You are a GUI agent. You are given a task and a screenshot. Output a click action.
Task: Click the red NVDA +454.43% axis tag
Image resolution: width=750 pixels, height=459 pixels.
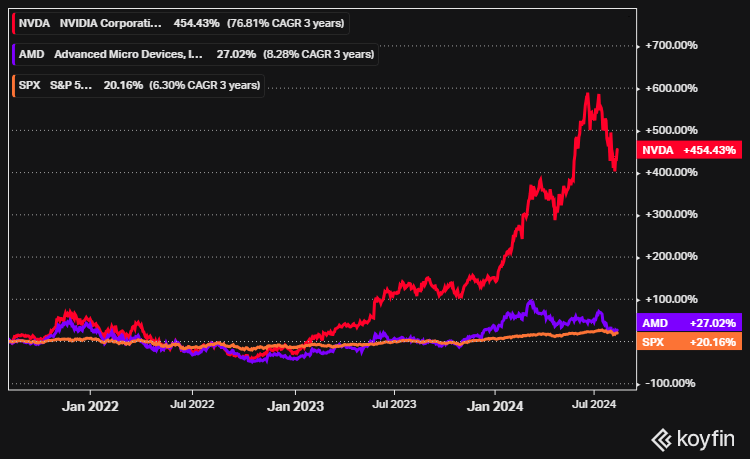pos(688,150)
